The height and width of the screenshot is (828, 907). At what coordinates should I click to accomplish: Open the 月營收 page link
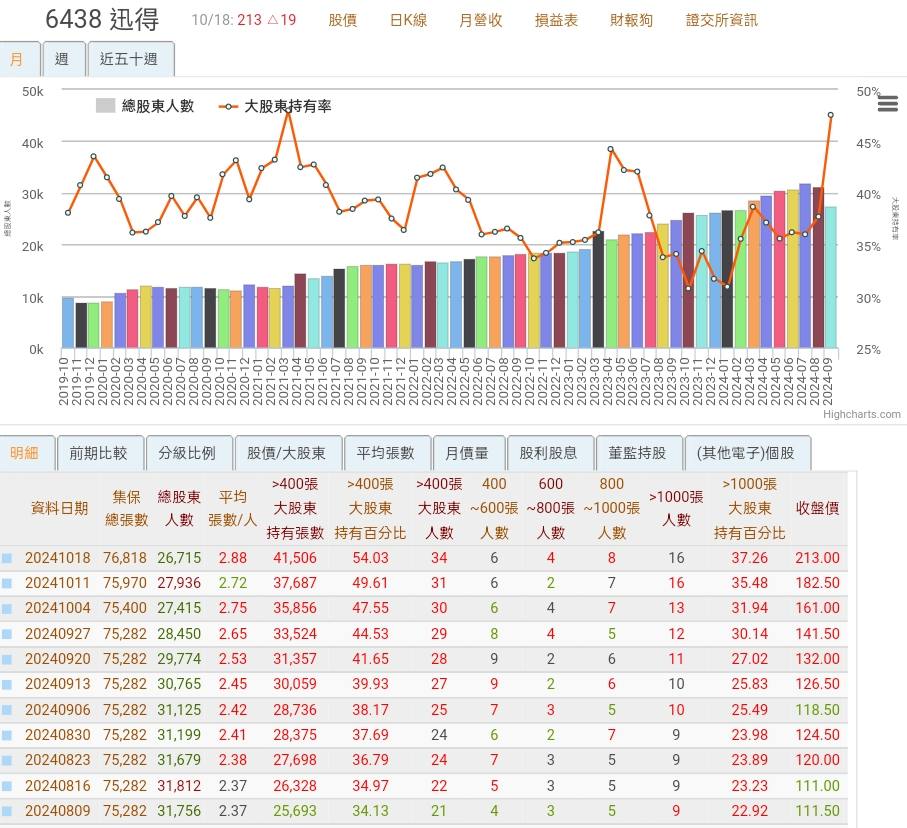pos(480,20)
